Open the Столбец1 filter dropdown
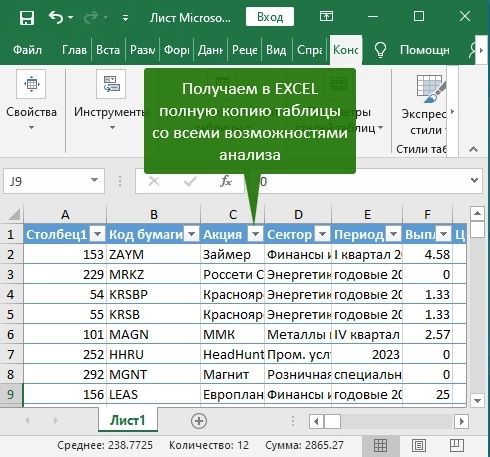The image size is (490, 457). tap(98, 234)
